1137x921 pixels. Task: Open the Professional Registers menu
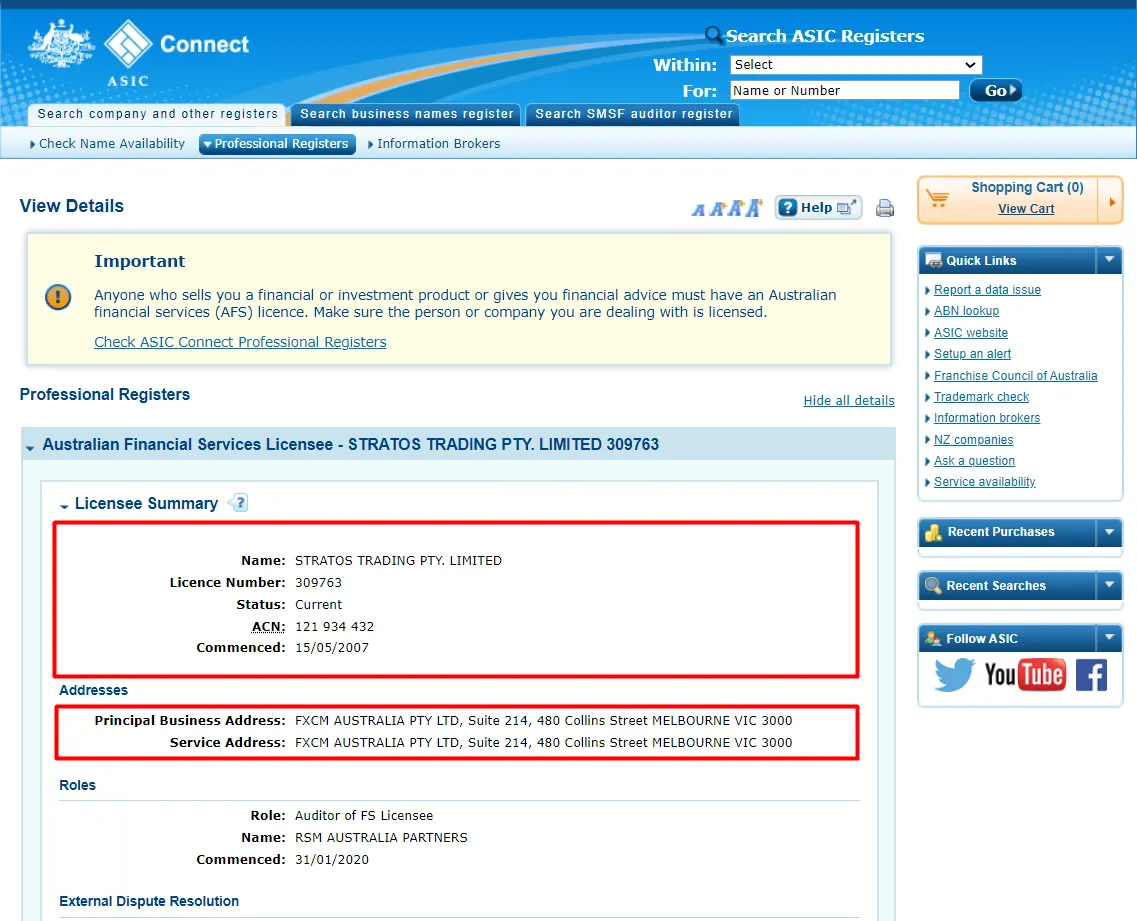[x=277, y=144]
